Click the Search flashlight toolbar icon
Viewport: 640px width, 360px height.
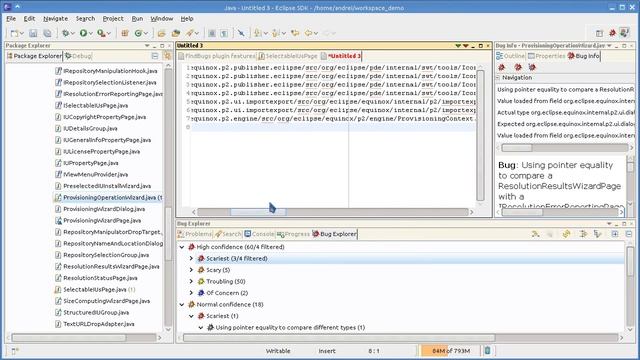pos(190,33)
